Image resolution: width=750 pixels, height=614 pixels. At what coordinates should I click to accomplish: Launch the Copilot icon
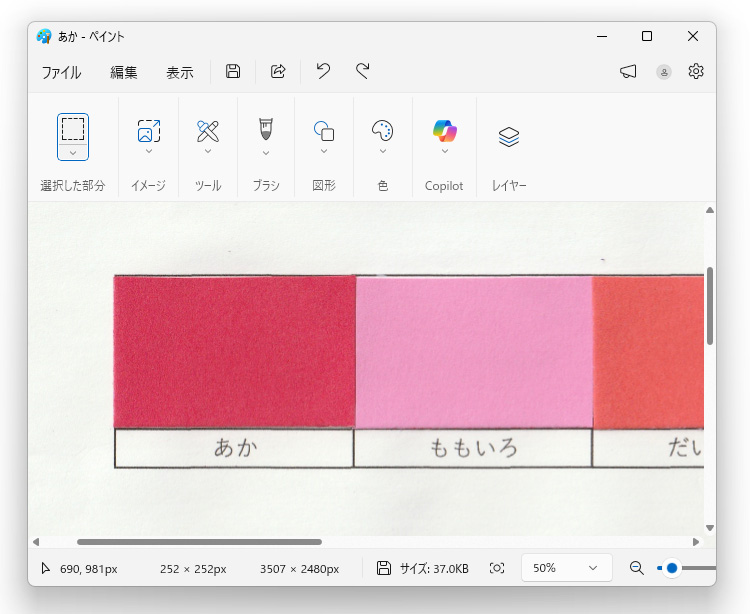tap(444, 130)
